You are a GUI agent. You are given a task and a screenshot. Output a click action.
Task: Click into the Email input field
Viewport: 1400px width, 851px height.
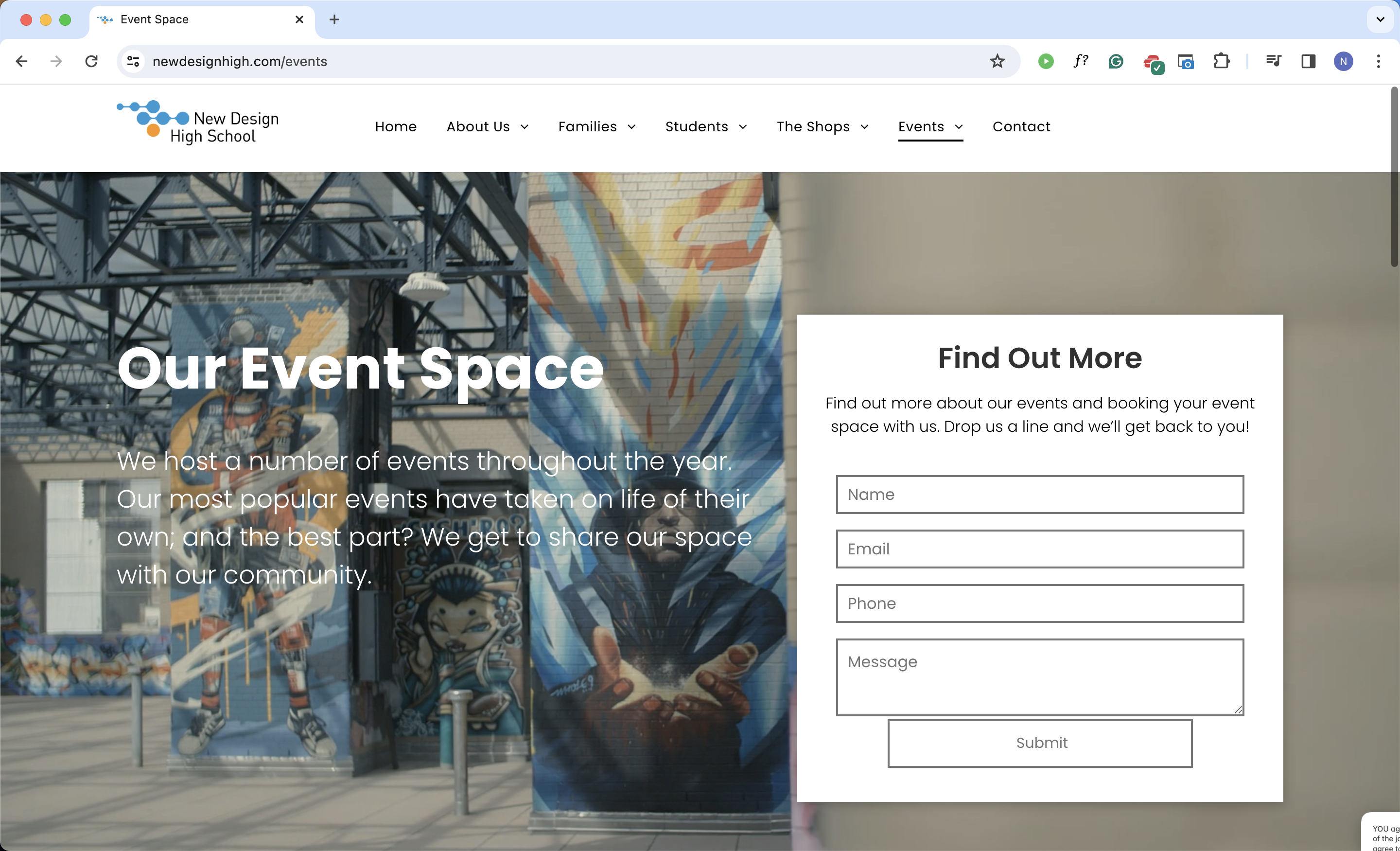(x=1040, y=549)
